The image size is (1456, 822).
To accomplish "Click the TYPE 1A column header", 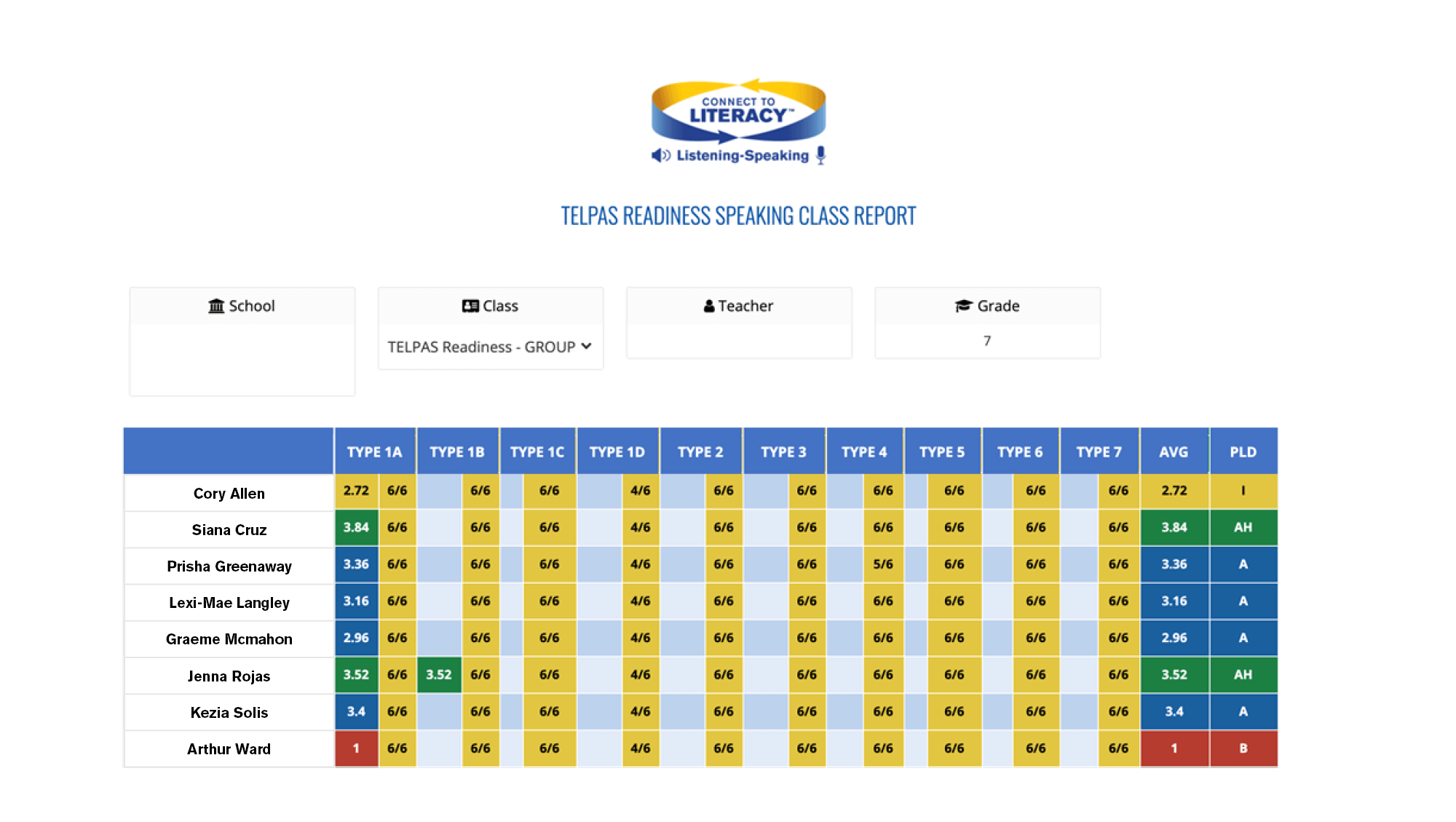I will 375,451.
